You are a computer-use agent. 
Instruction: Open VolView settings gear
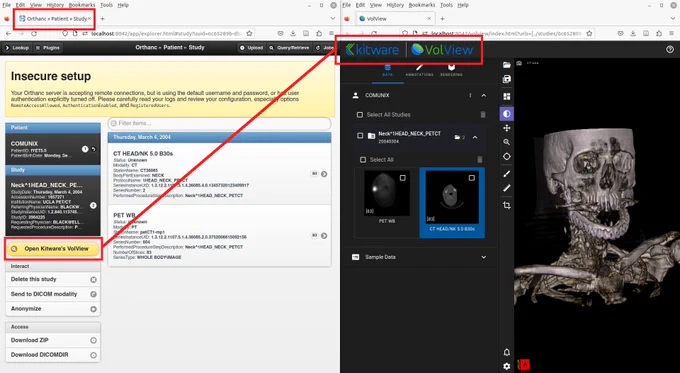pyautogui.click(x=507, y=366)
